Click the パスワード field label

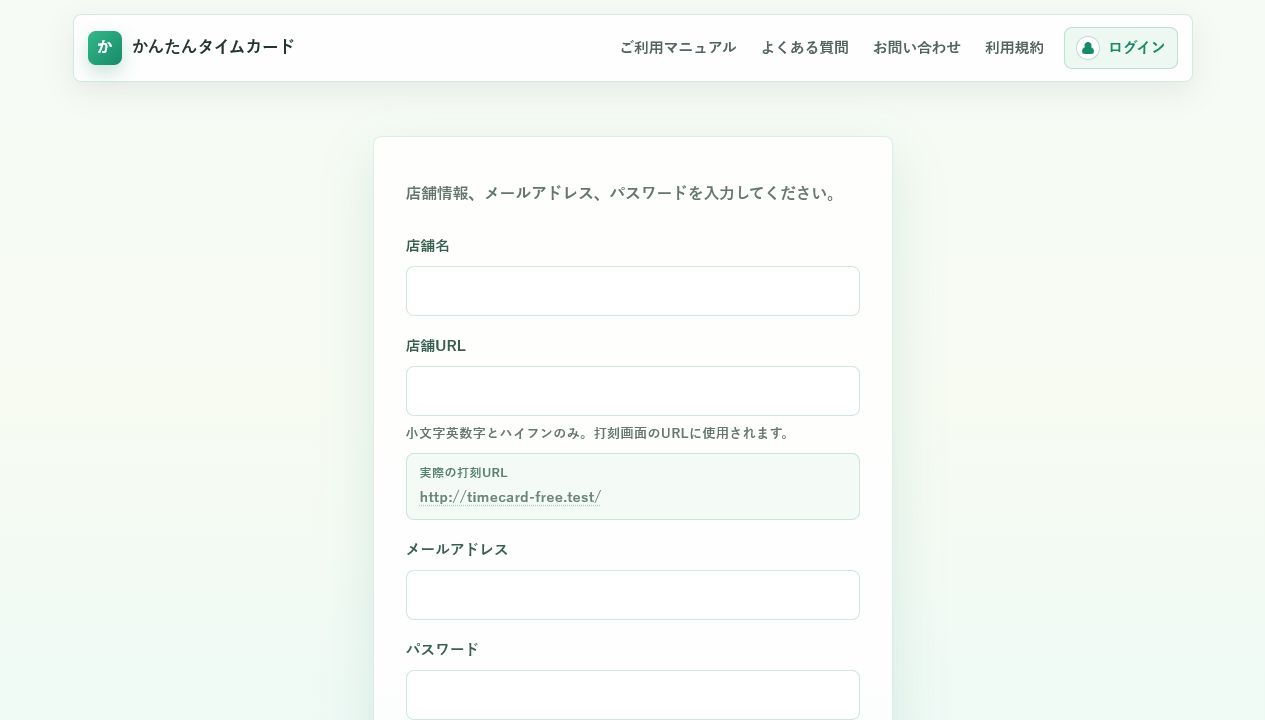(x=443, y=649)
